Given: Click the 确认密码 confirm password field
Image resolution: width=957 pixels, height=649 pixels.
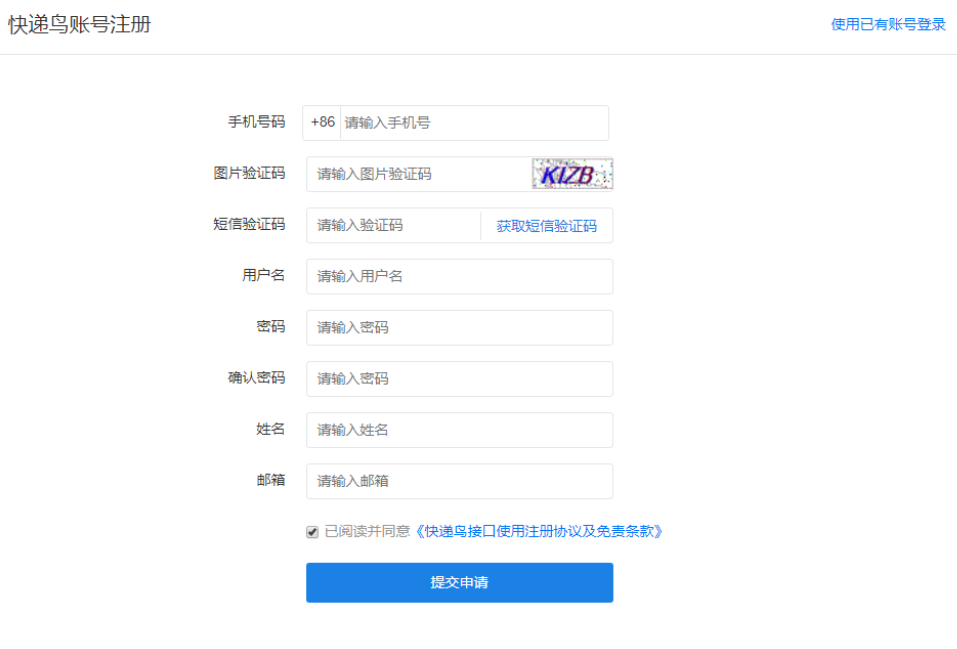Looking at the screenshot, I should 460,379.
